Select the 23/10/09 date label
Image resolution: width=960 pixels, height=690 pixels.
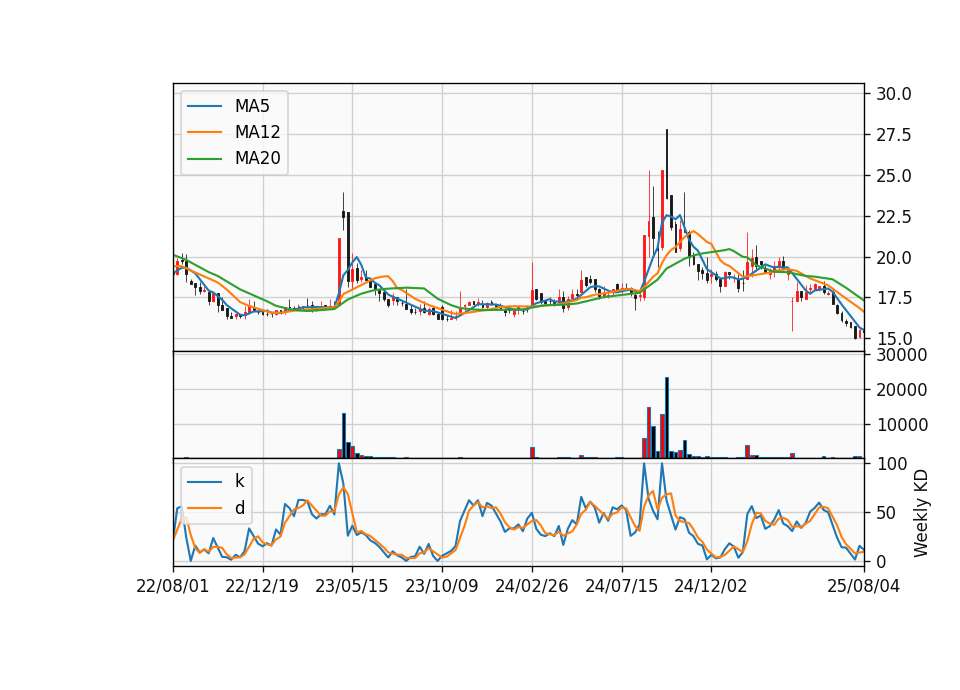442,586
